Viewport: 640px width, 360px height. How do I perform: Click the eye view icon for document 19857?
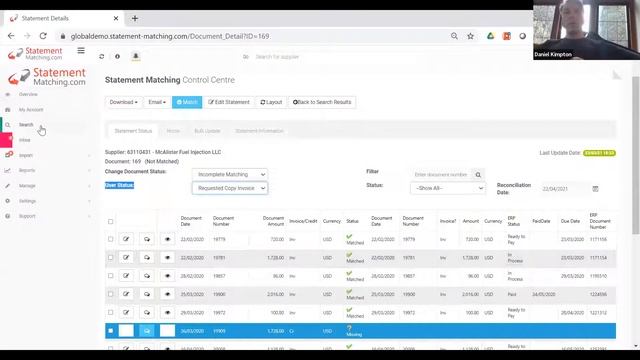167,276
